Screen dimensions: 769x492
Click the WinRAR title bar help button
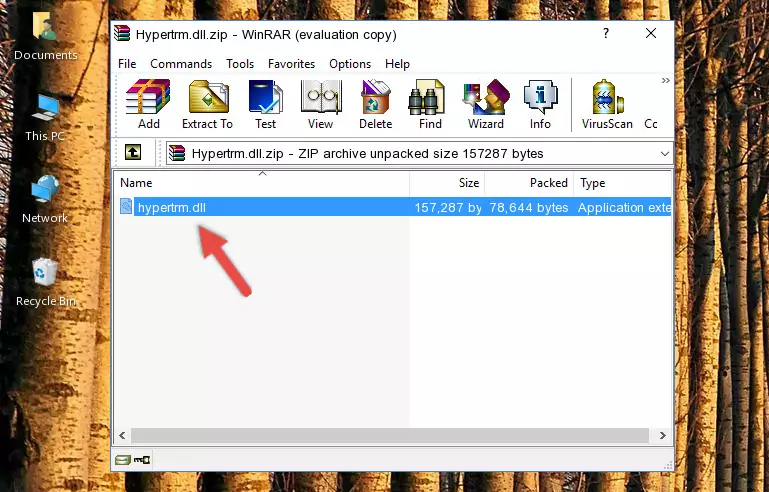point(606,33)
